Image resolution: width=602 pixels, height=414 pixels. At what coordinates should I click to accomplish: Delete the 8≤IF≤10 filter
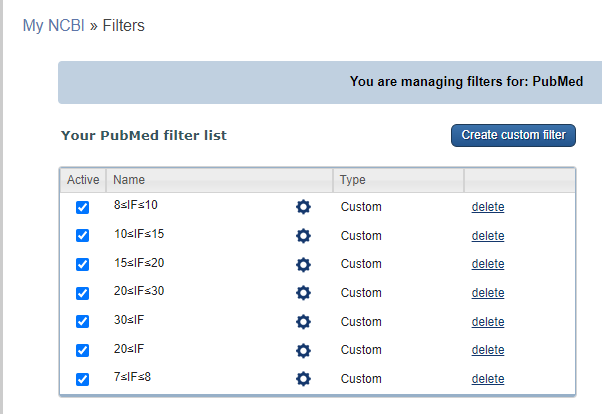pos(488,207)
